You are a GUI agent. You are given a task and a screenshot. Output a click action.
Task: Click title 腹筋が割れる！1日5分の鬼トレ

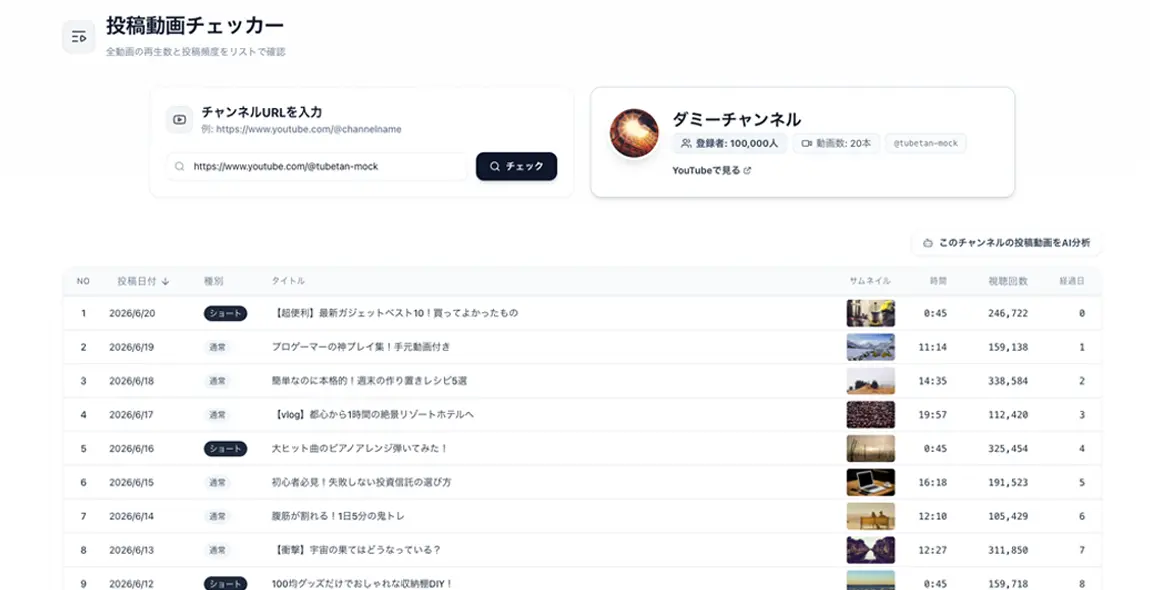tap(338, 517)
